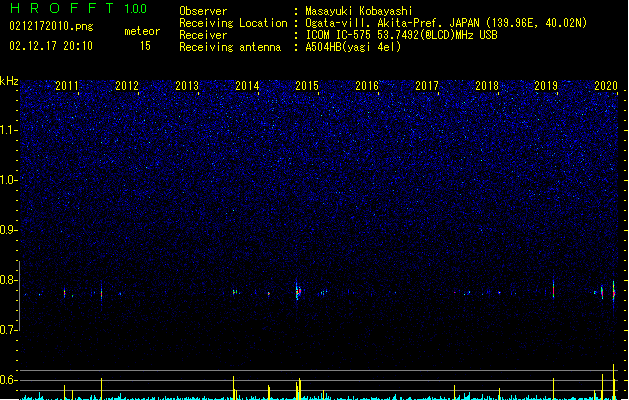The image size is (629, 400).
Task: Click the HROFFT 1.0.0 title text
Action: point(79,8)
